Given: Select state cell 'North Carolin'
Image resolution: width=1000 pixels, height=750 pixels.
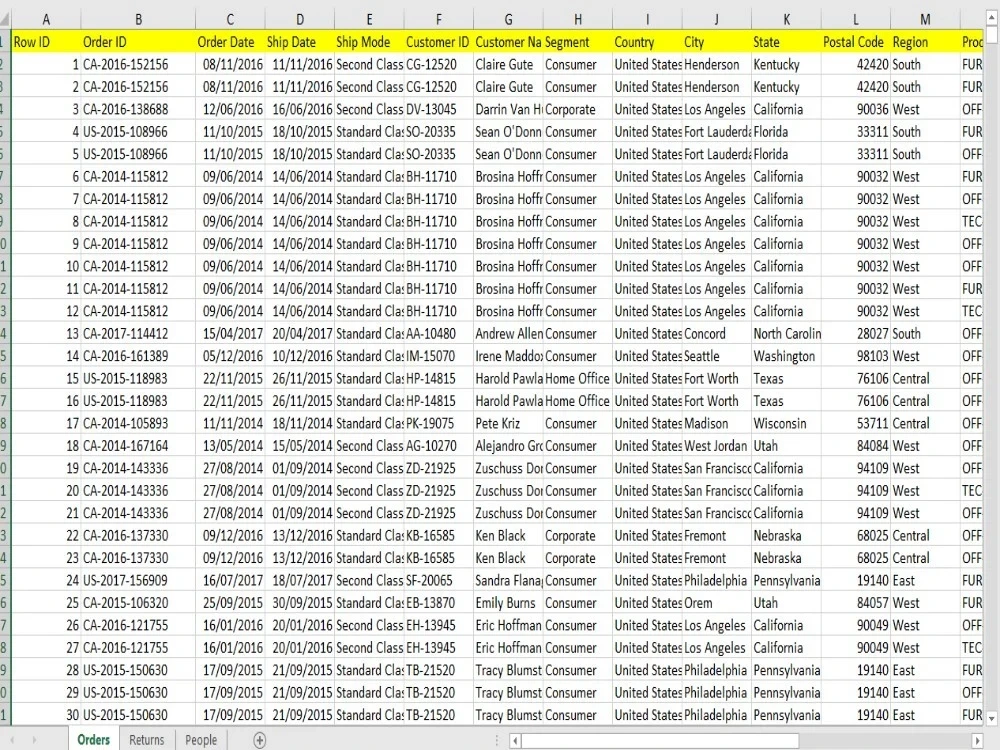Looking at the screenshot, I should pyautogui.click(x=786, y=334).
